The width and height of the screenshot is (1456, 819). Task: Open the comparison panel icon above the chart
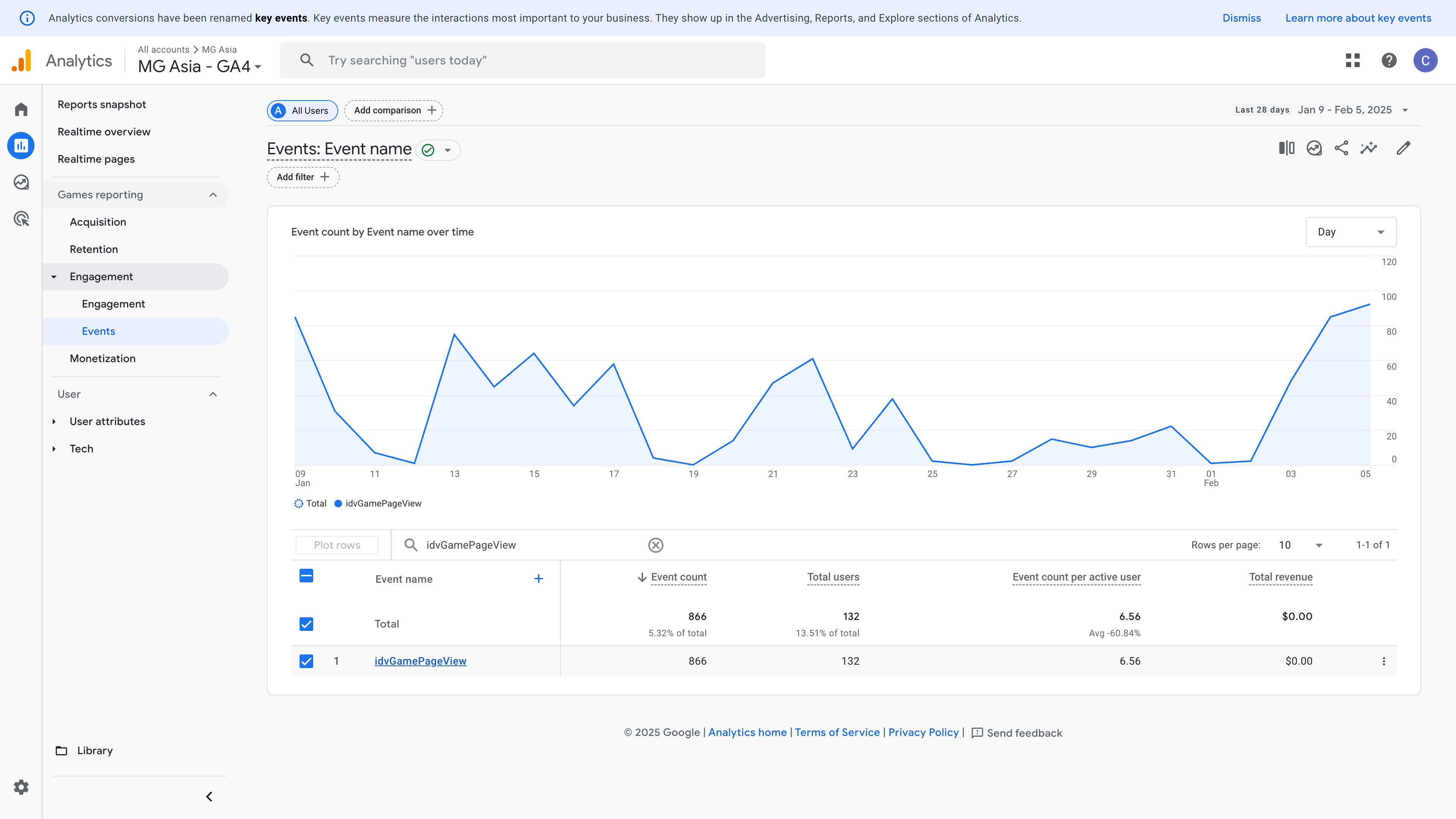coord(1287,148)
